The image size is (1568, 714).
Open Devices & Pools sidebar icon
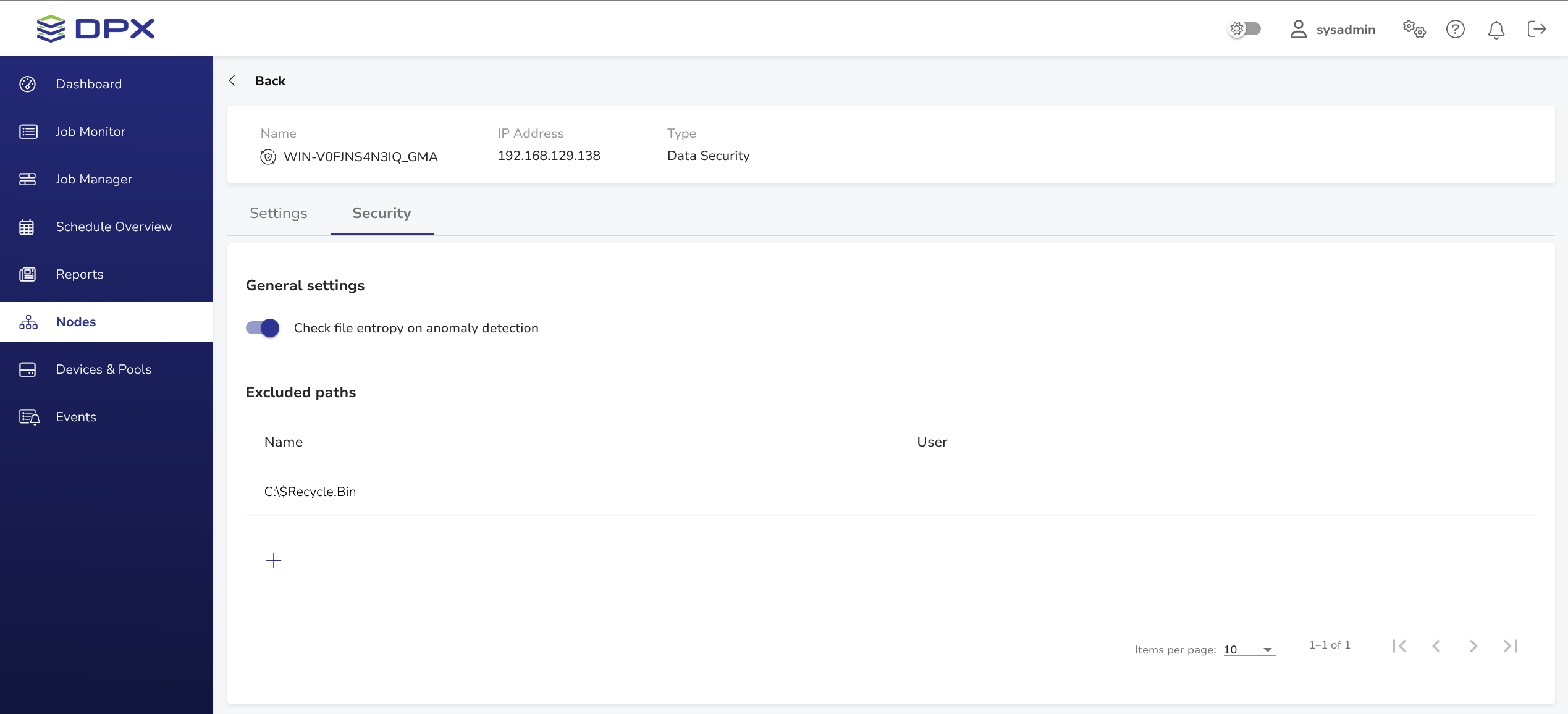[28, 369]
